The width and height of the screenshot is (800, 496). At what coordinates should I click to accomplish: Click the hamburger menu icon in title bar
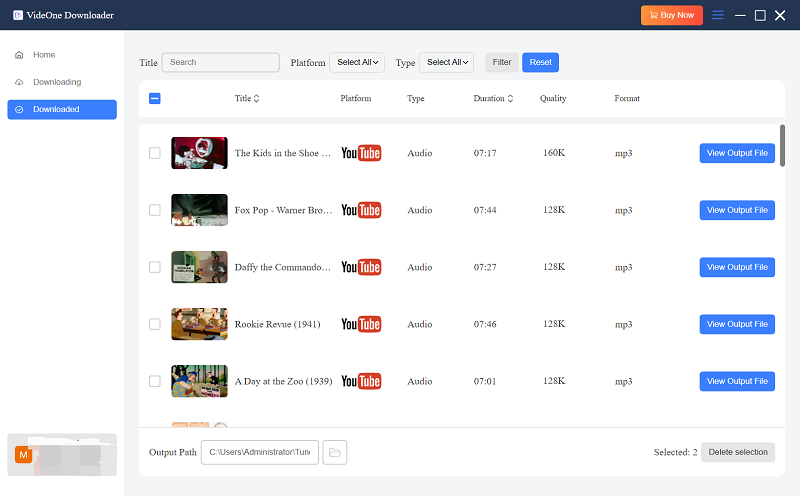717,15
